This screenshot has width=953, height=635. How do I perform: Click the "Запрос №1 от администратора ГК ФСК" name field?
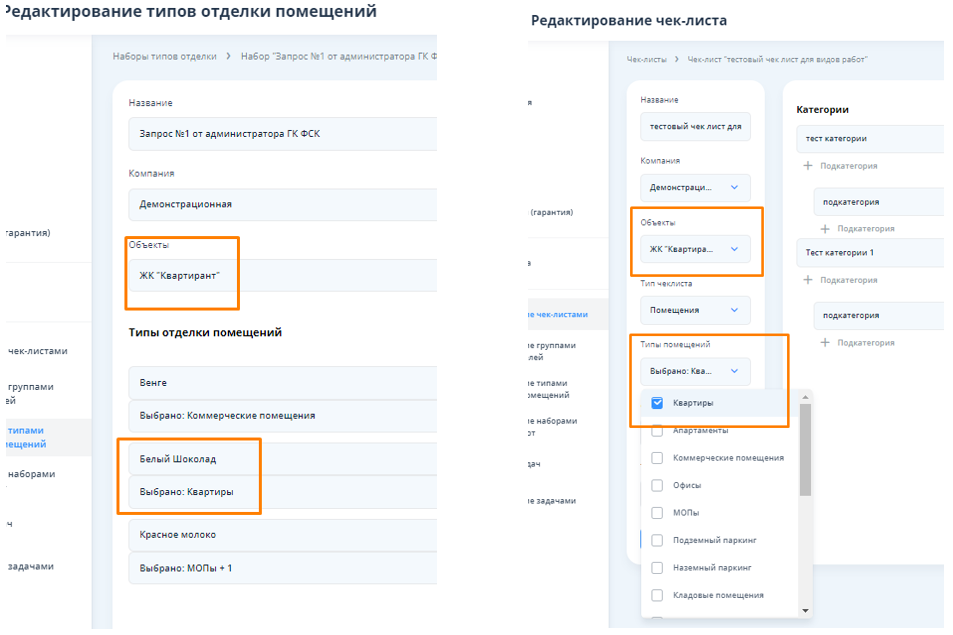point(280,133)
